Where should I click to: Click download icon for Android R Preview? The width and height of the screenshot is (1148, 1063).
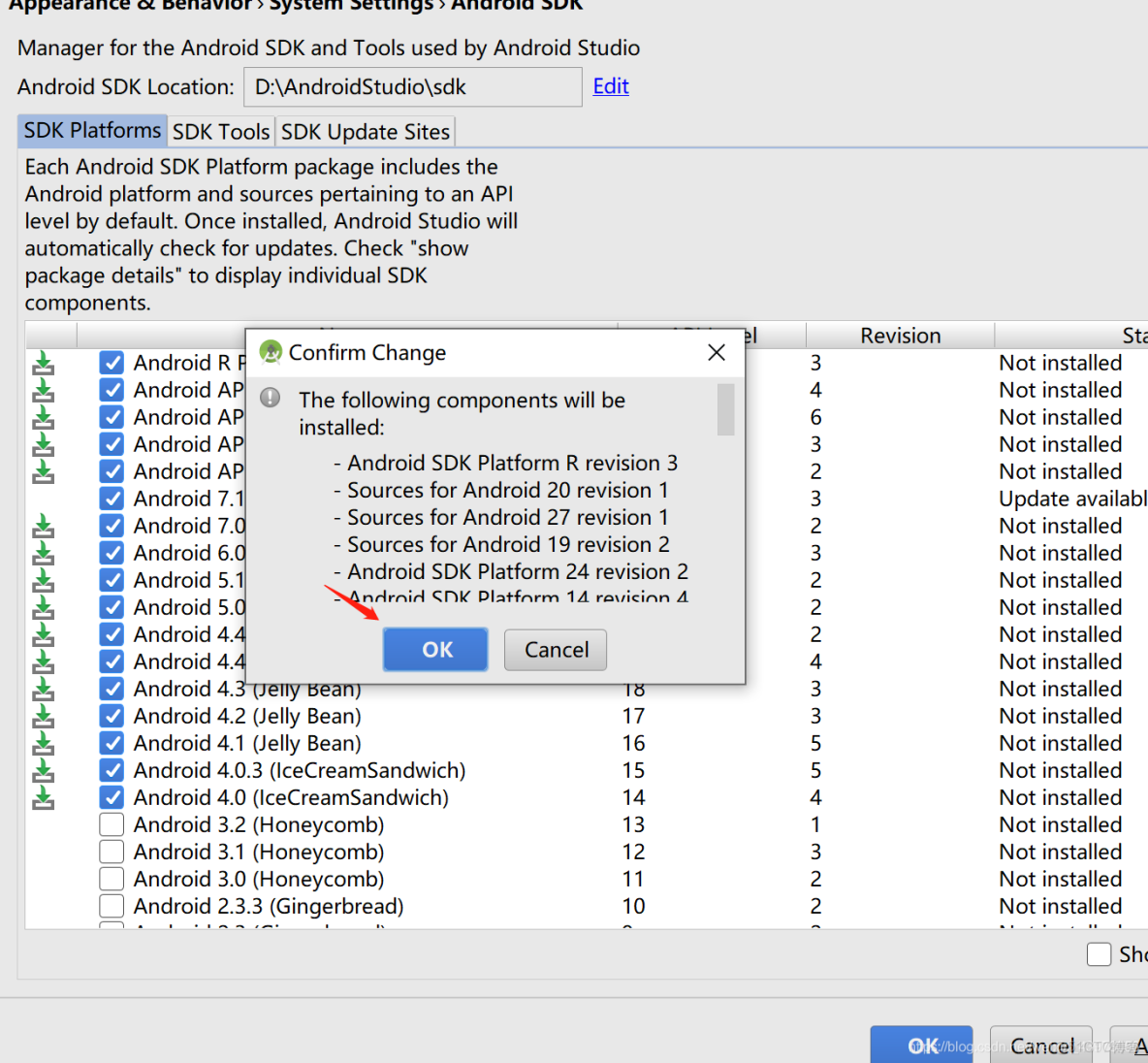(x=44, y=363)
